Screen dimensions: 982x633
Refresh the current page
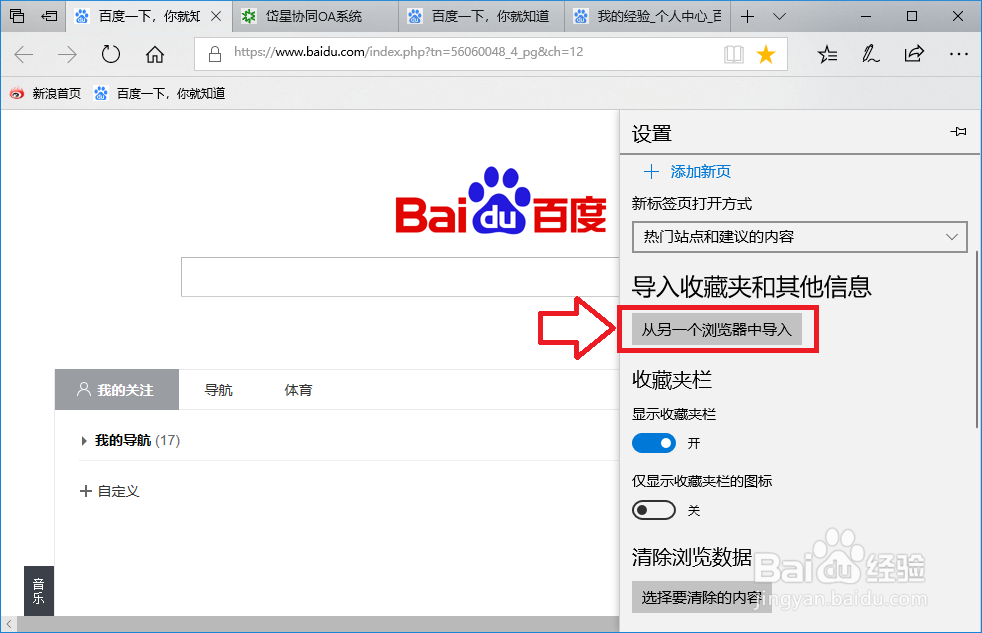[111, 54]
